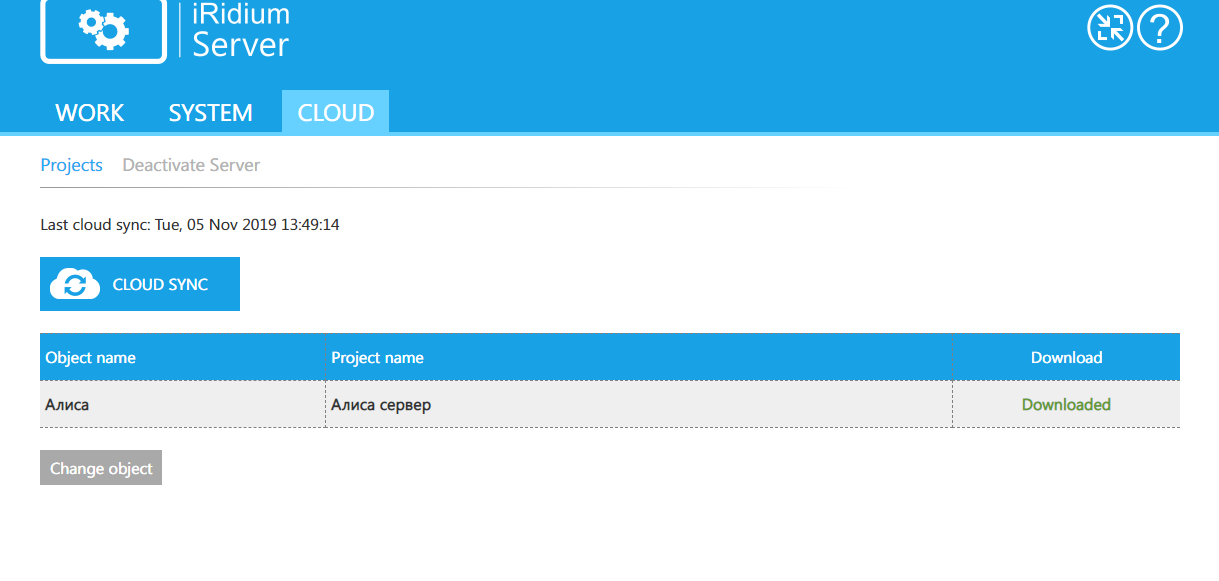The width and height of the screenshot is (1219, 581).
Task: Click the Object name column header
Action: tap(91, 357)
